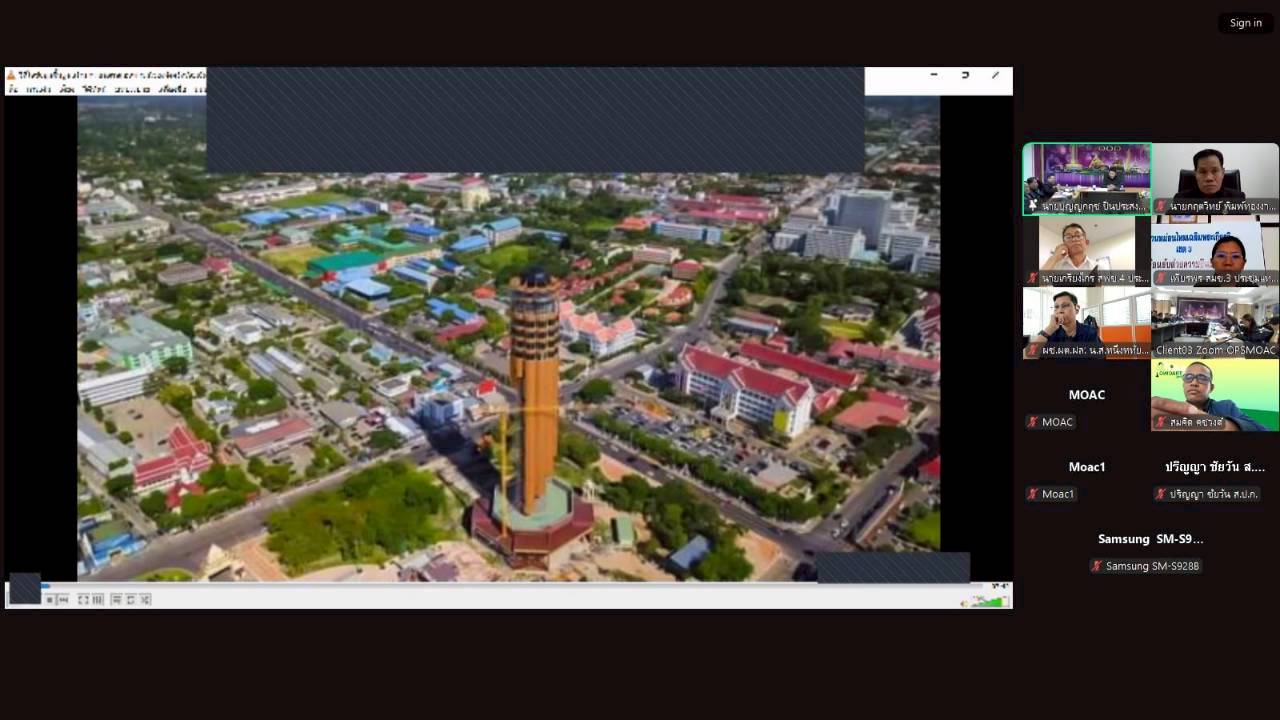Click the VLC next track button
Image resolution: width=1280 pixels, height=720 pixels.
point(64,600)
